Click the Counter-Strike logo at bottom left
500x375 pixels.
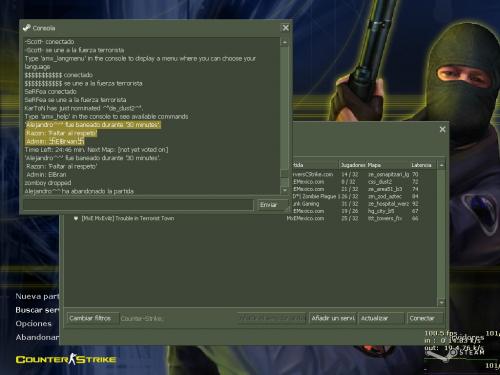point(66,359)
